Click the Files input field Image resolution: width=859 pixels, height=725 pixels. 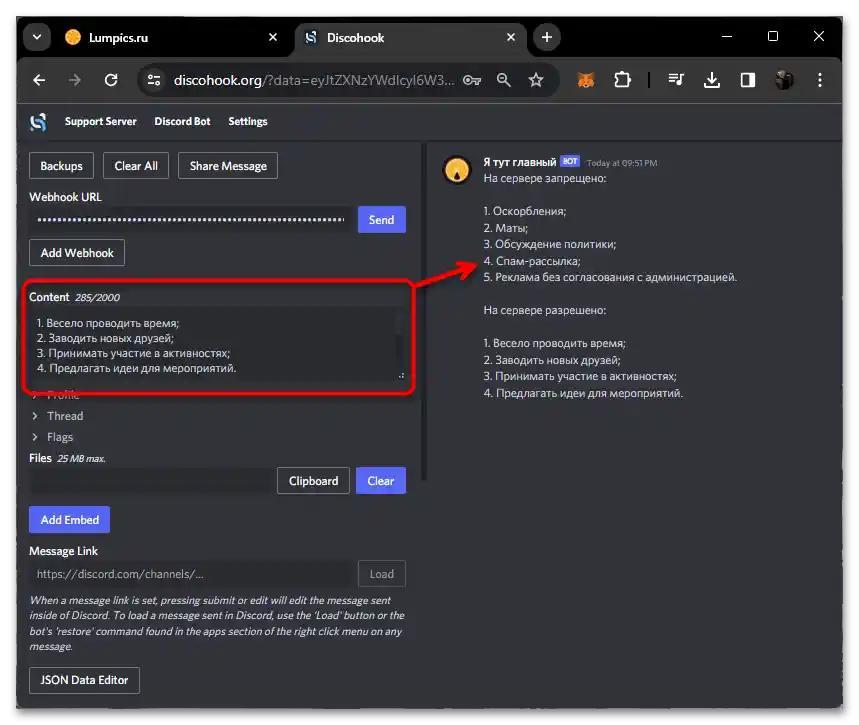pos(151,481)
